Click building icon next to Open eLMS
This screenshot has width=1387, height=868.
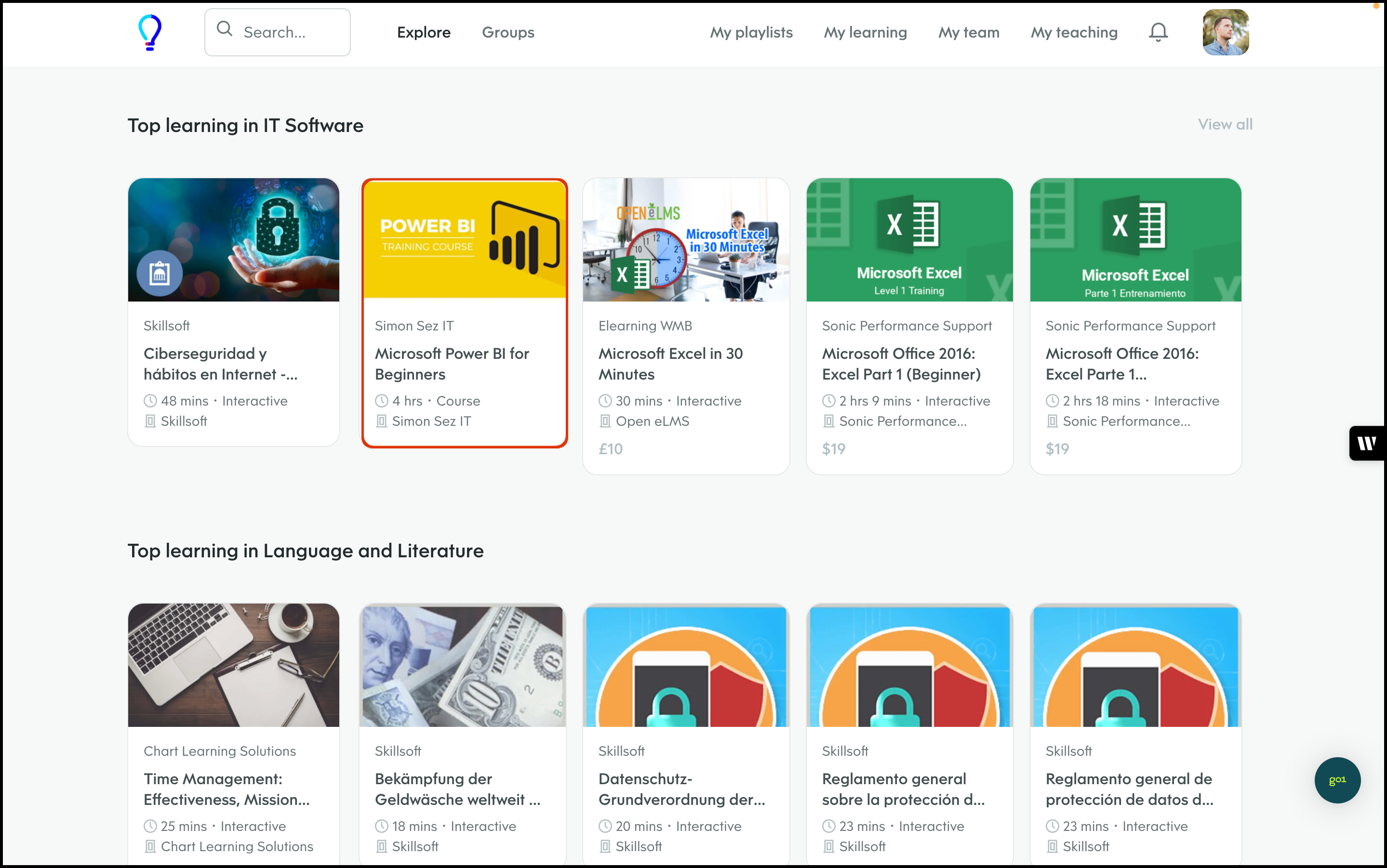[605, 421]
